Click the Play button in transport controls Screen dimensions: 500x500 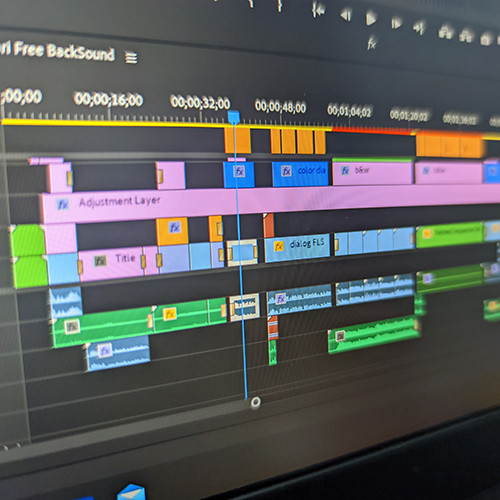point(371,18)
